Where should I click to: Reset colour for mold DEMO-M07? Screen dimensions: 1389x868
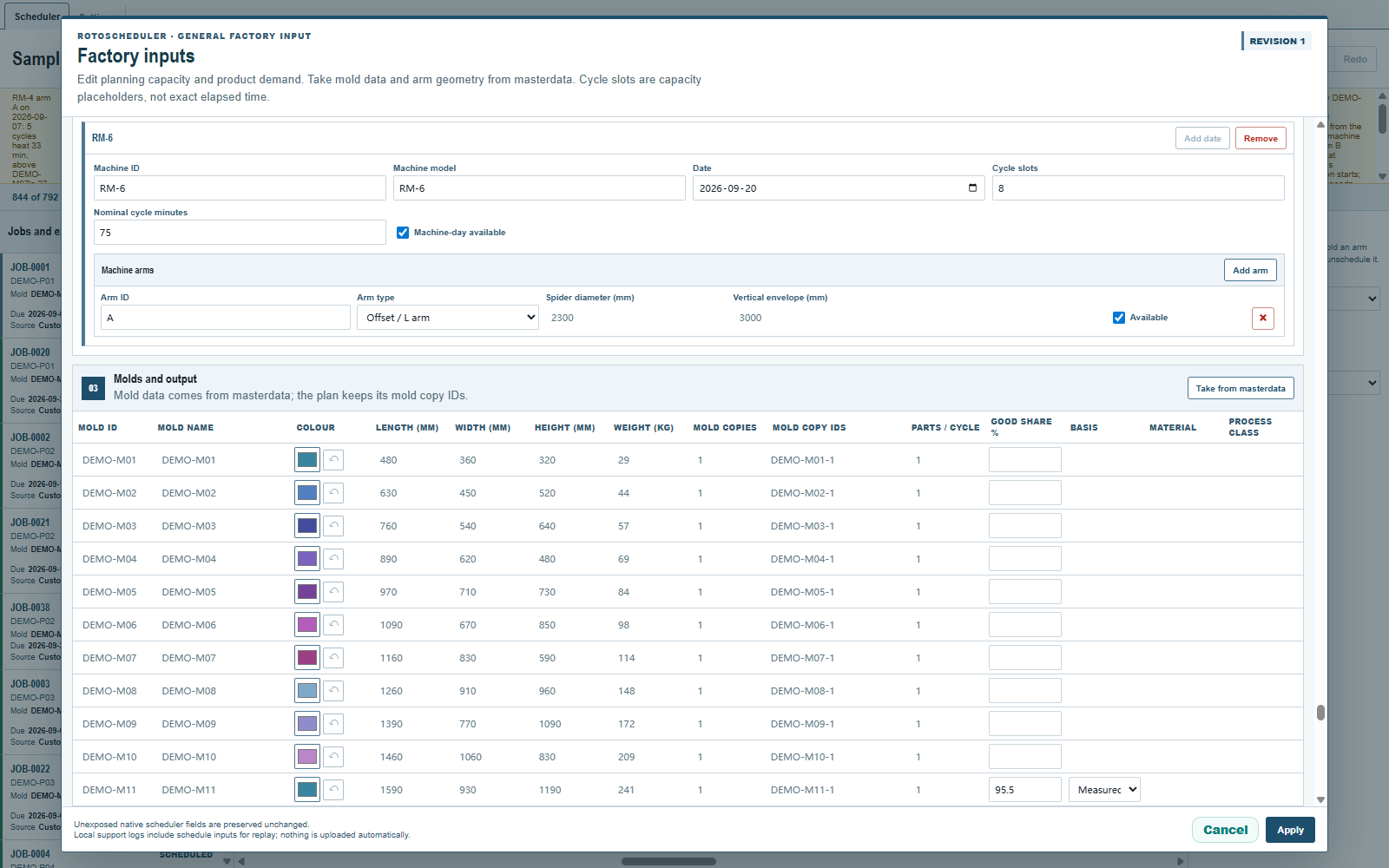click(x=333, y=658)
